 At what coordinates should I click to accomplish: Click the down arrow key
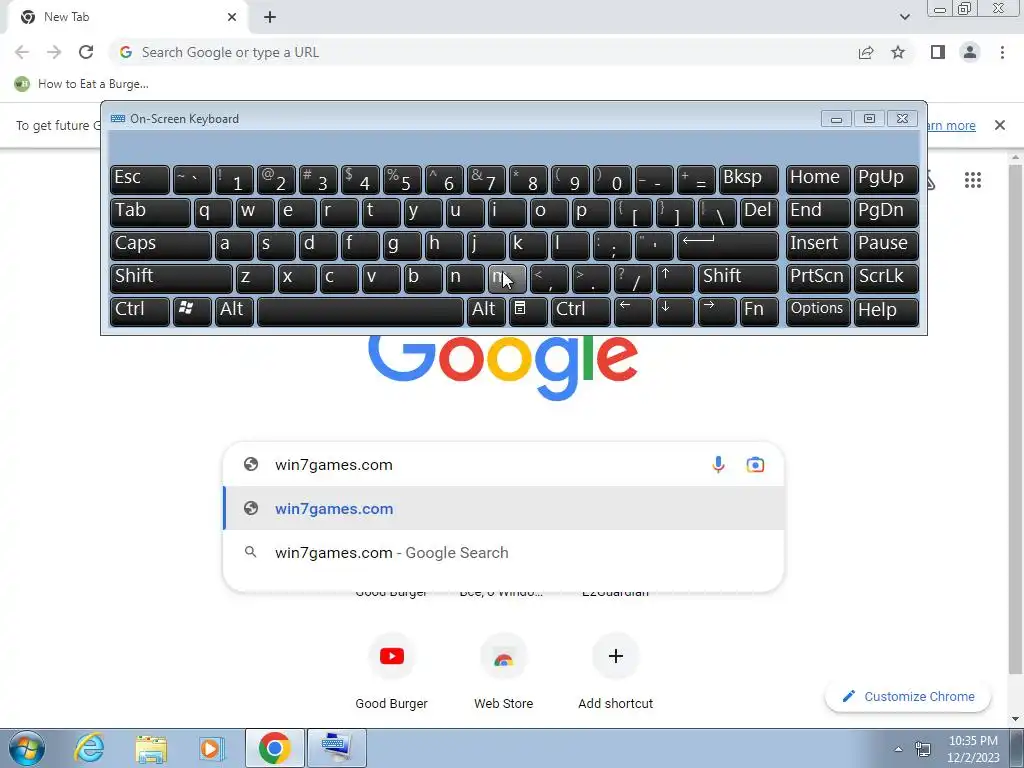pos(675,311)
